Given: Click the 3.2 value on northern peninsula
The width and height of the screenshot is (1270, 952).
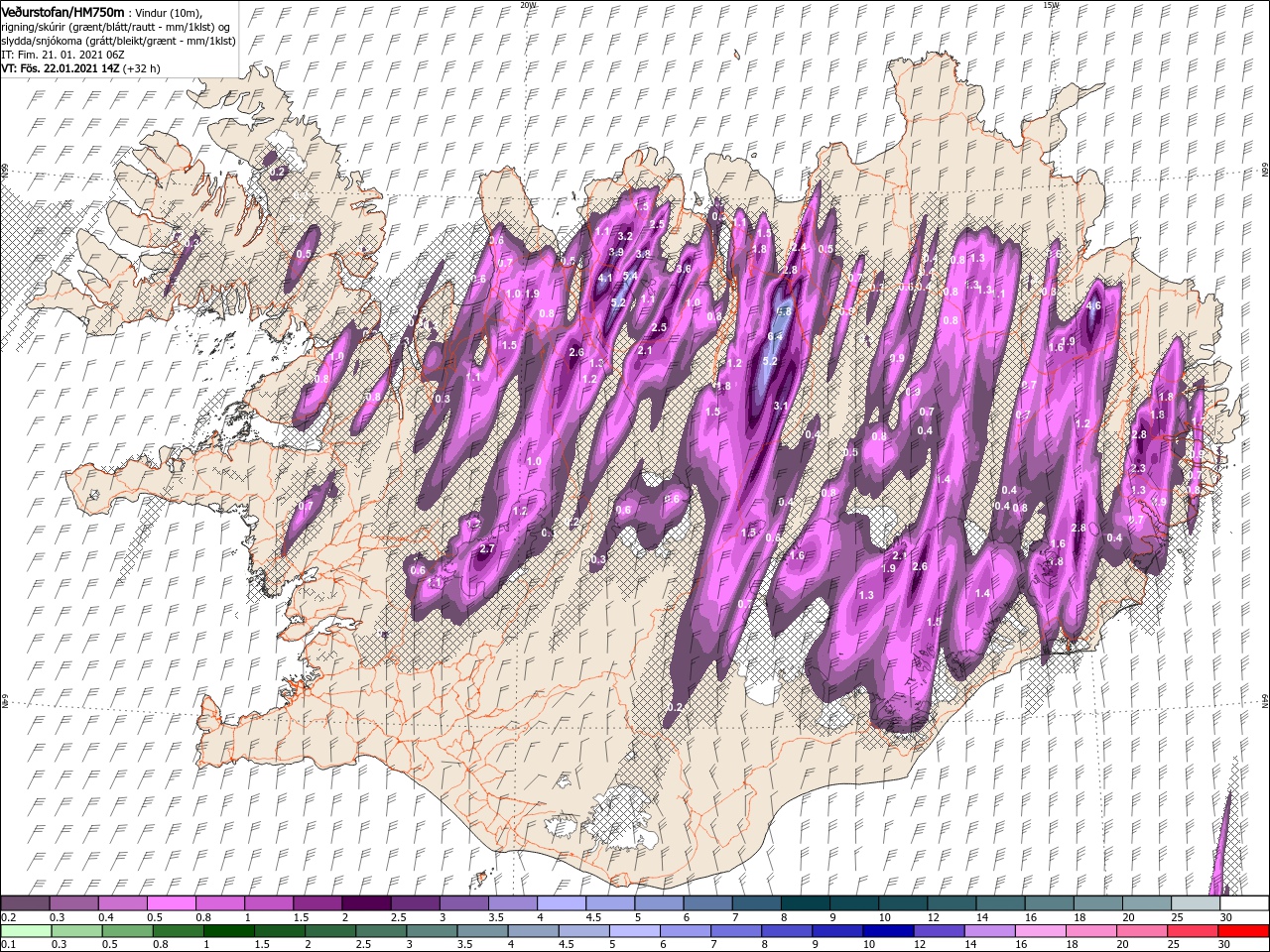Looking at the screenshot, I should point(625,236).
